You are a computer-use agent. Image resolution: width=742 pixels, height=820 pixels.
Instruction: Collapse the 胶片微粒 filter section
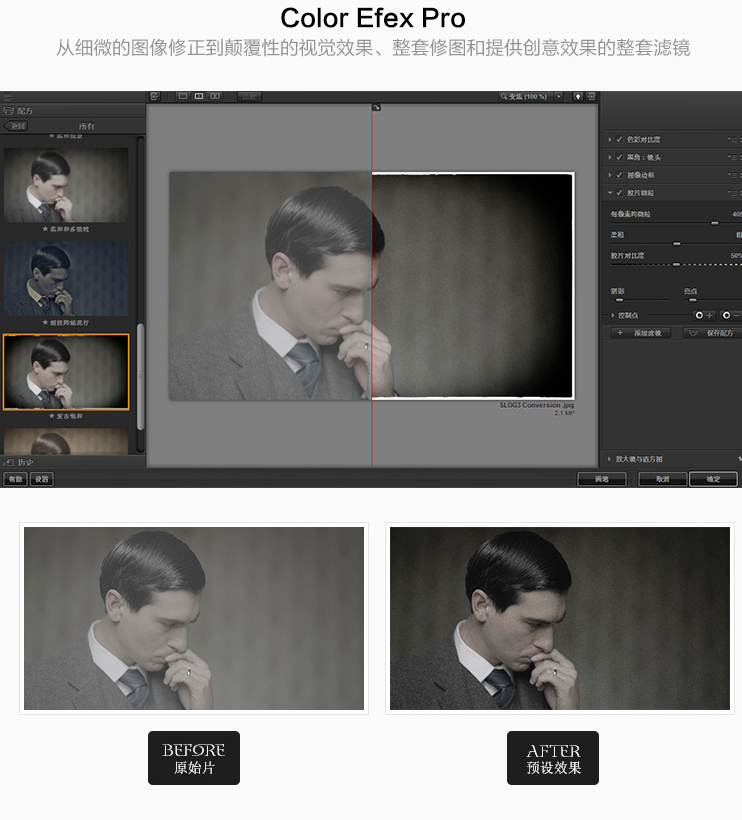click(610, 193)
